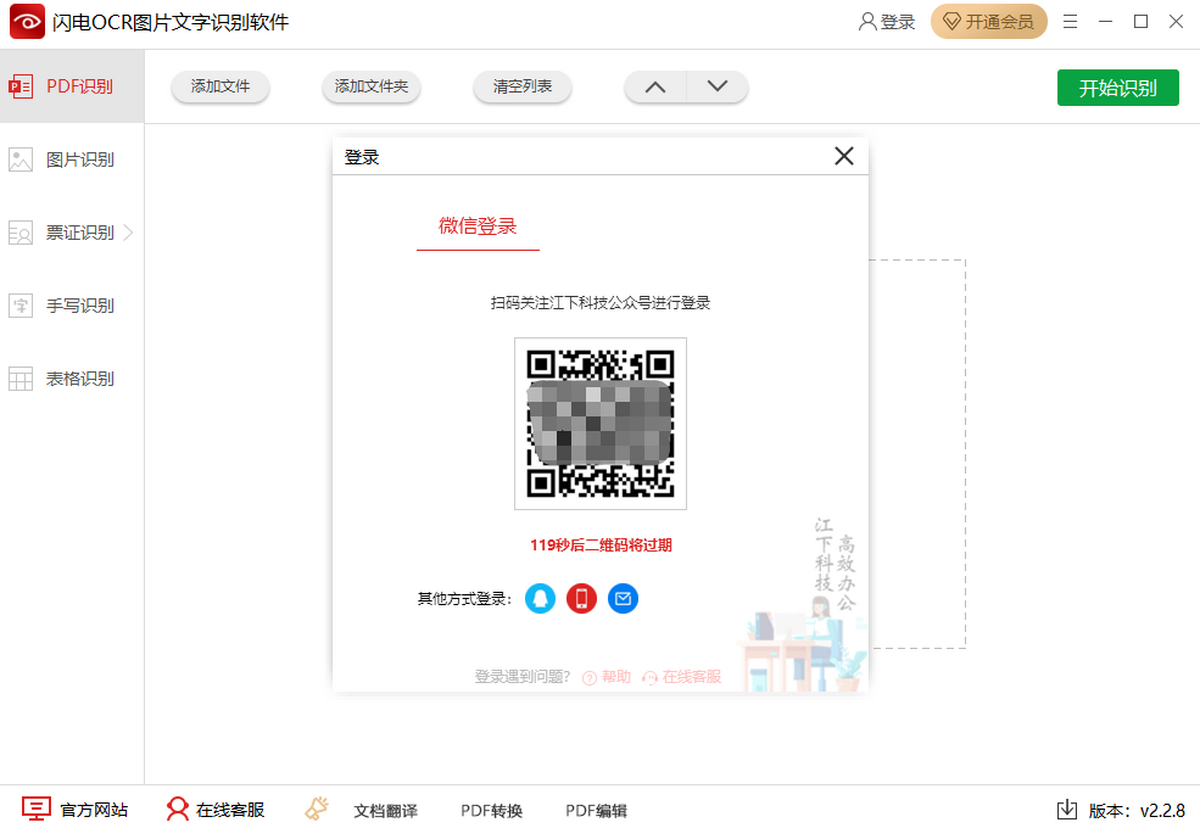Click the version download icon

pos(1067,809)
